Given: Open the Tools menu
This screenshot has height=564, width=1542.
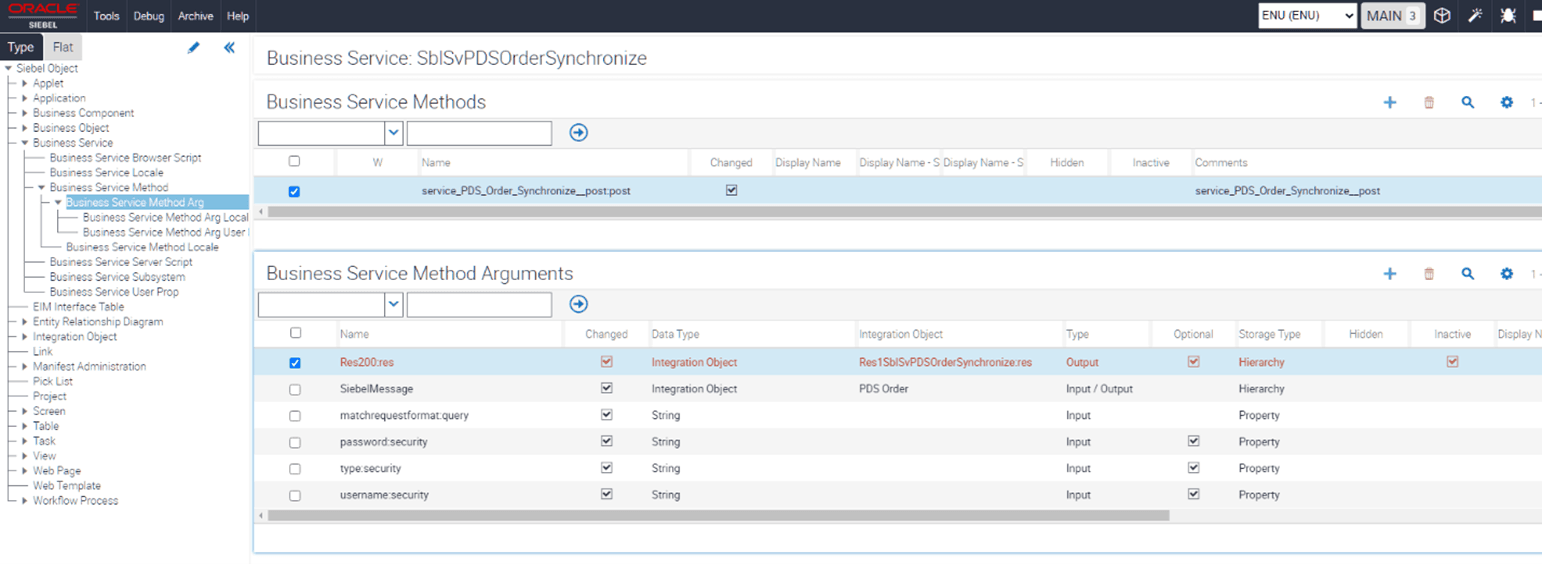Looking at the screenshot, I should click(x=106, y=16).
